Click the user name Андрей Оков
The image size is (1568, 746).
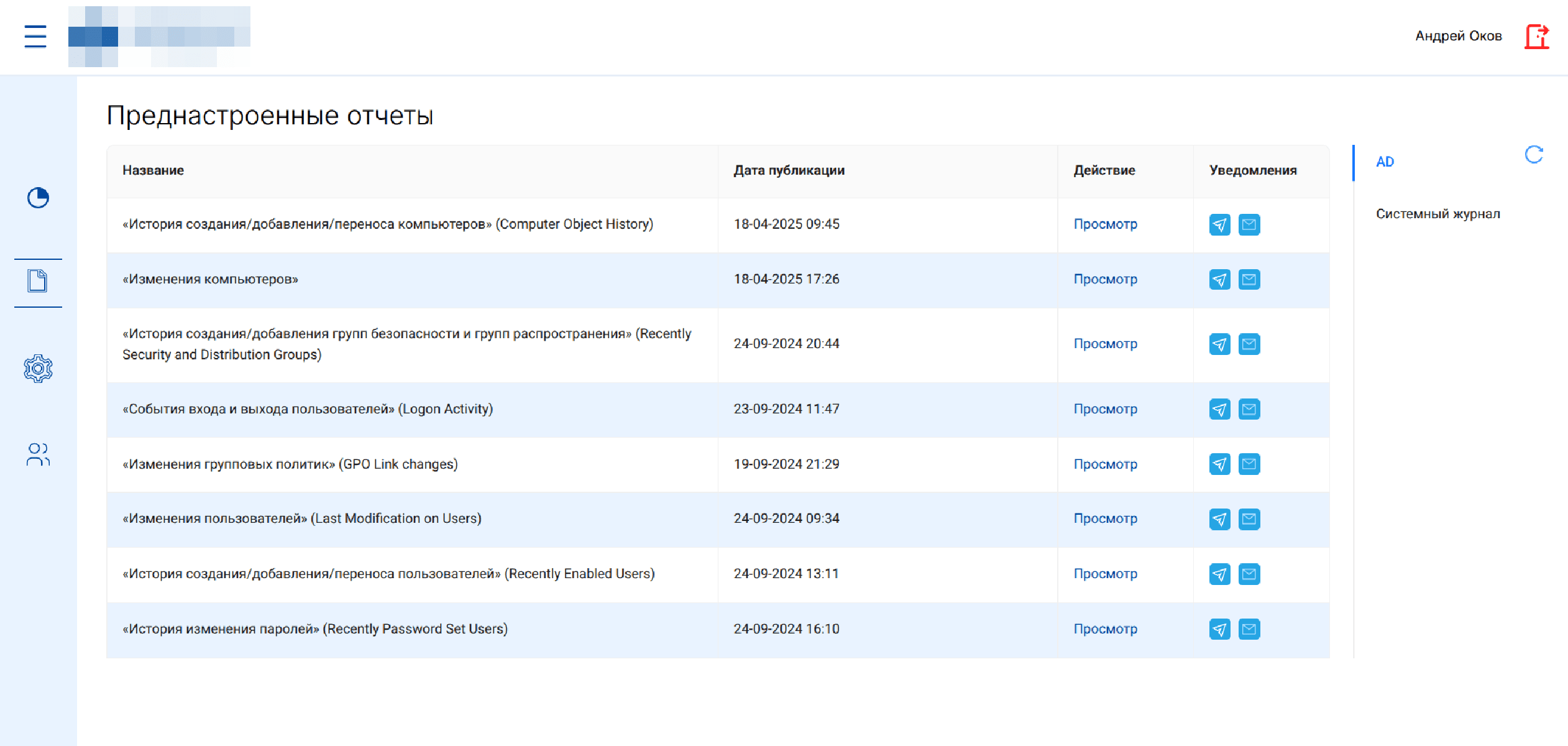pos(1458,36)
